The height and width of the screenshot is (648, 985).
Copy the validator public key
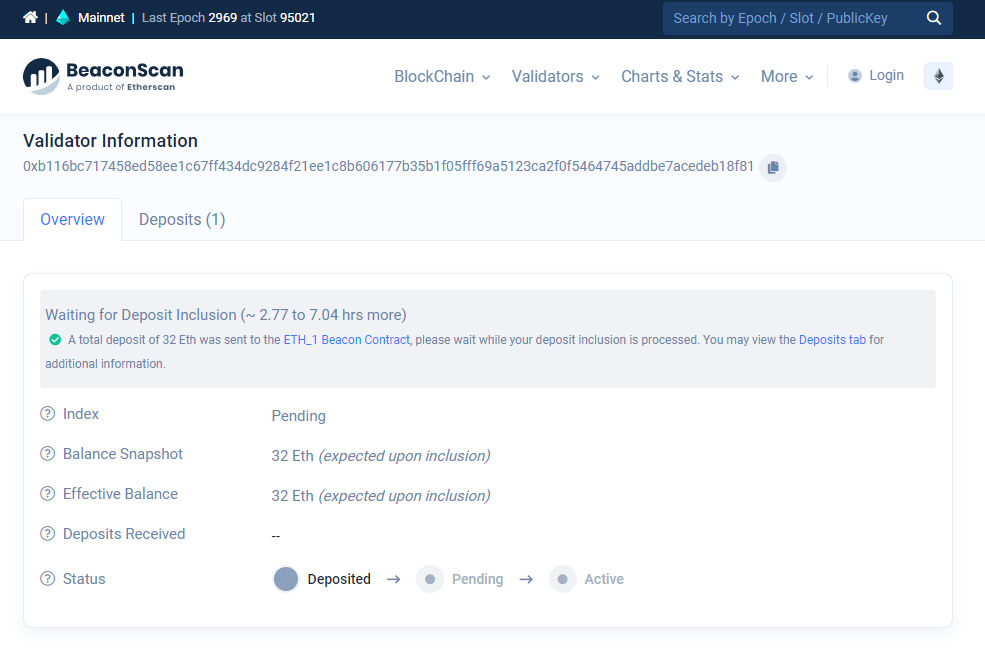773,168
